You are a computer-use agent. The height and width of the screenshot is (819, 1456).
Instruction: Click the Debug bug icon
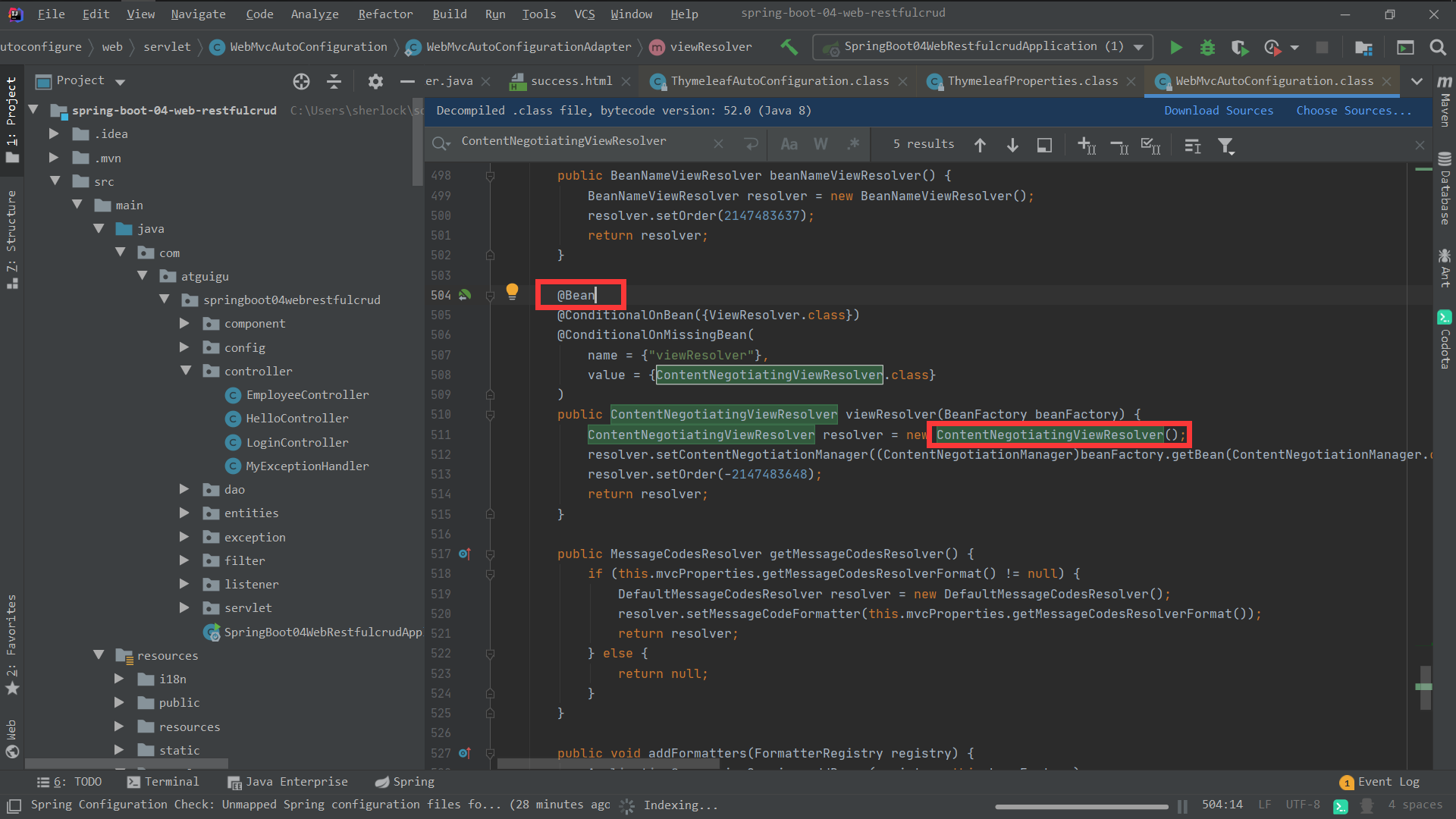pyautogui.click(x=1207, y=47)
